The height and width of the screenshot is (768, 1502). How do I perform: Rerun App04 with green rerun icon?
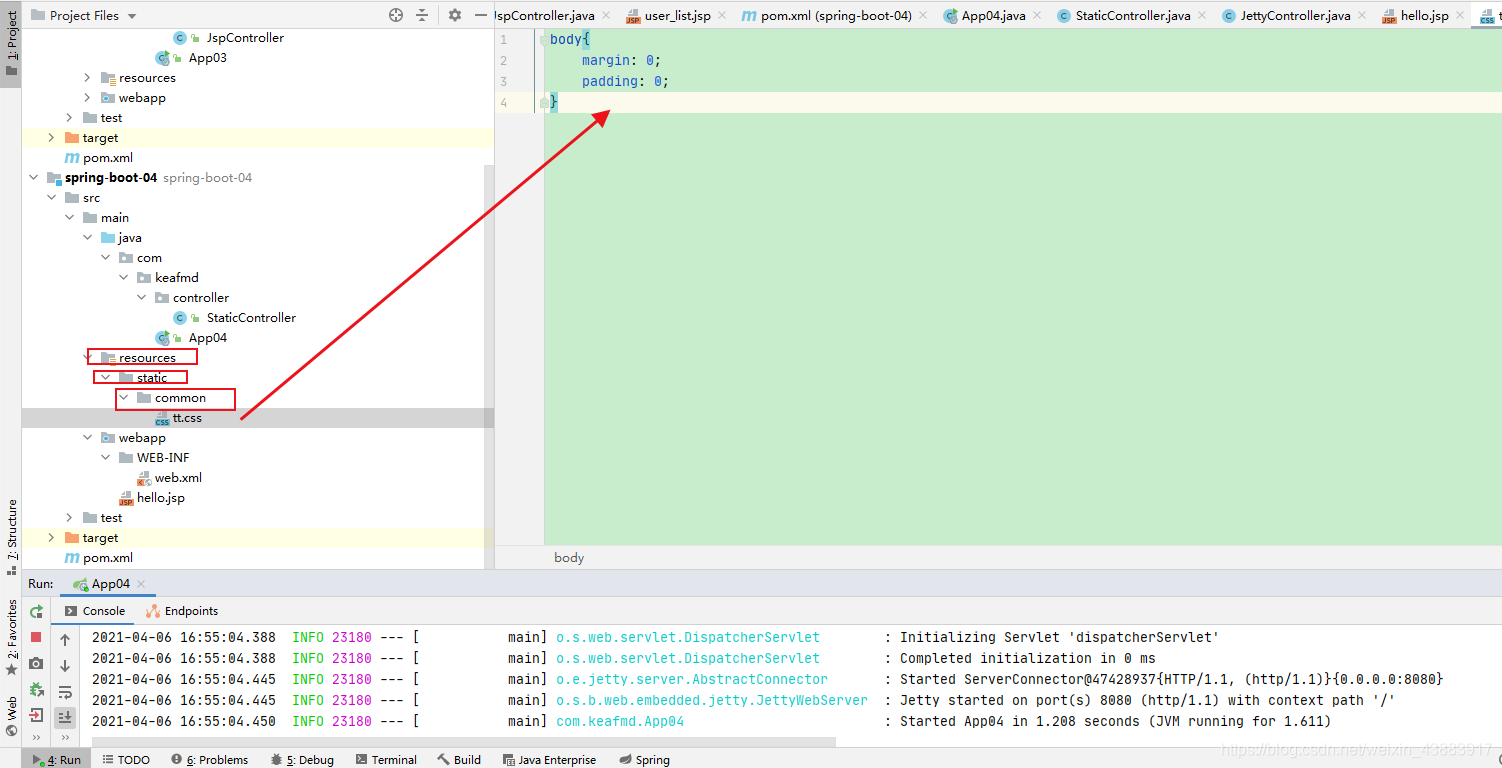click(x=36, y=611)
